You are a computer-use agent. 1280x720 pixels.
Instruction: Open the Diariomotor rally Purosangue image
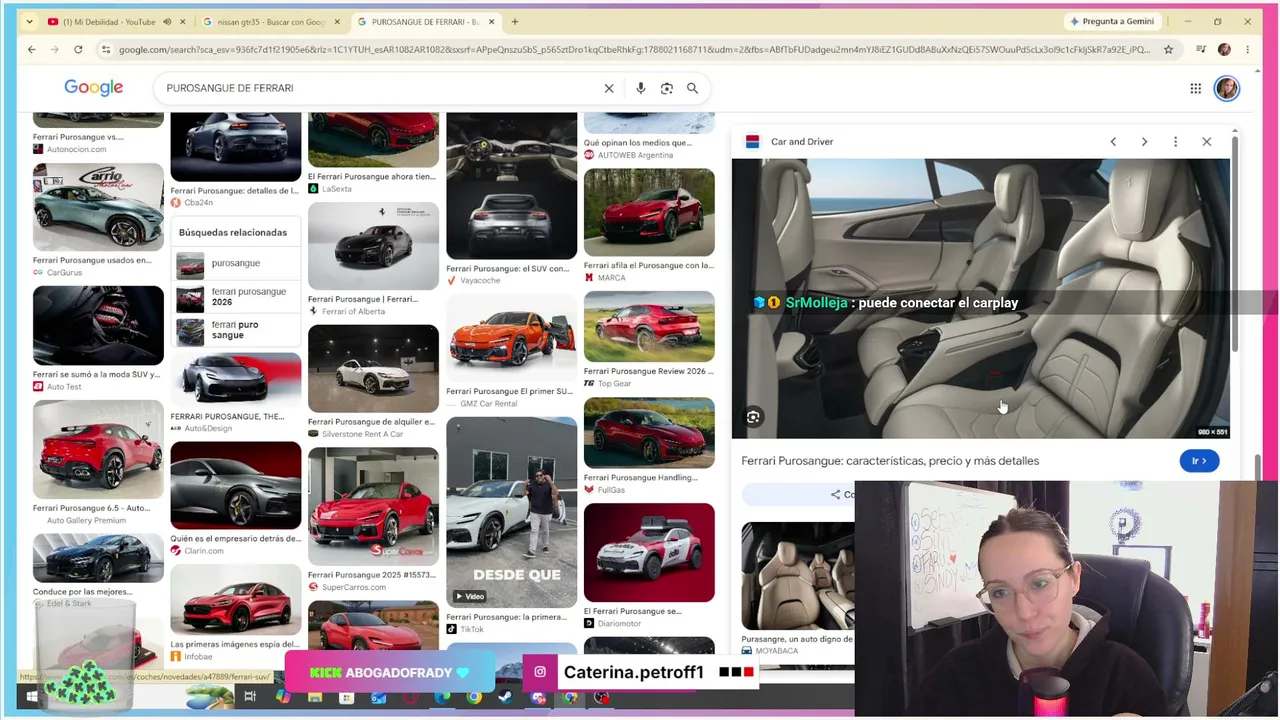(649, 553)
